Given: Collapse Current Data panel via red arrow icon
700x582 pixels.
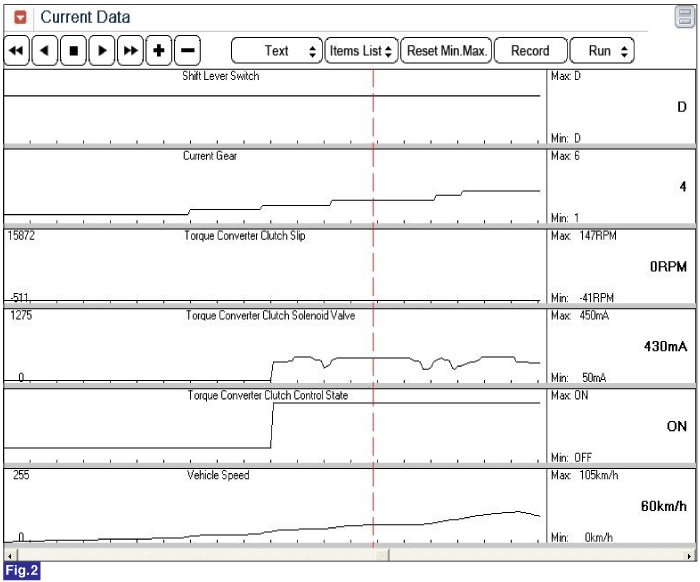Looking at the screenshot, I should [20, 17].
